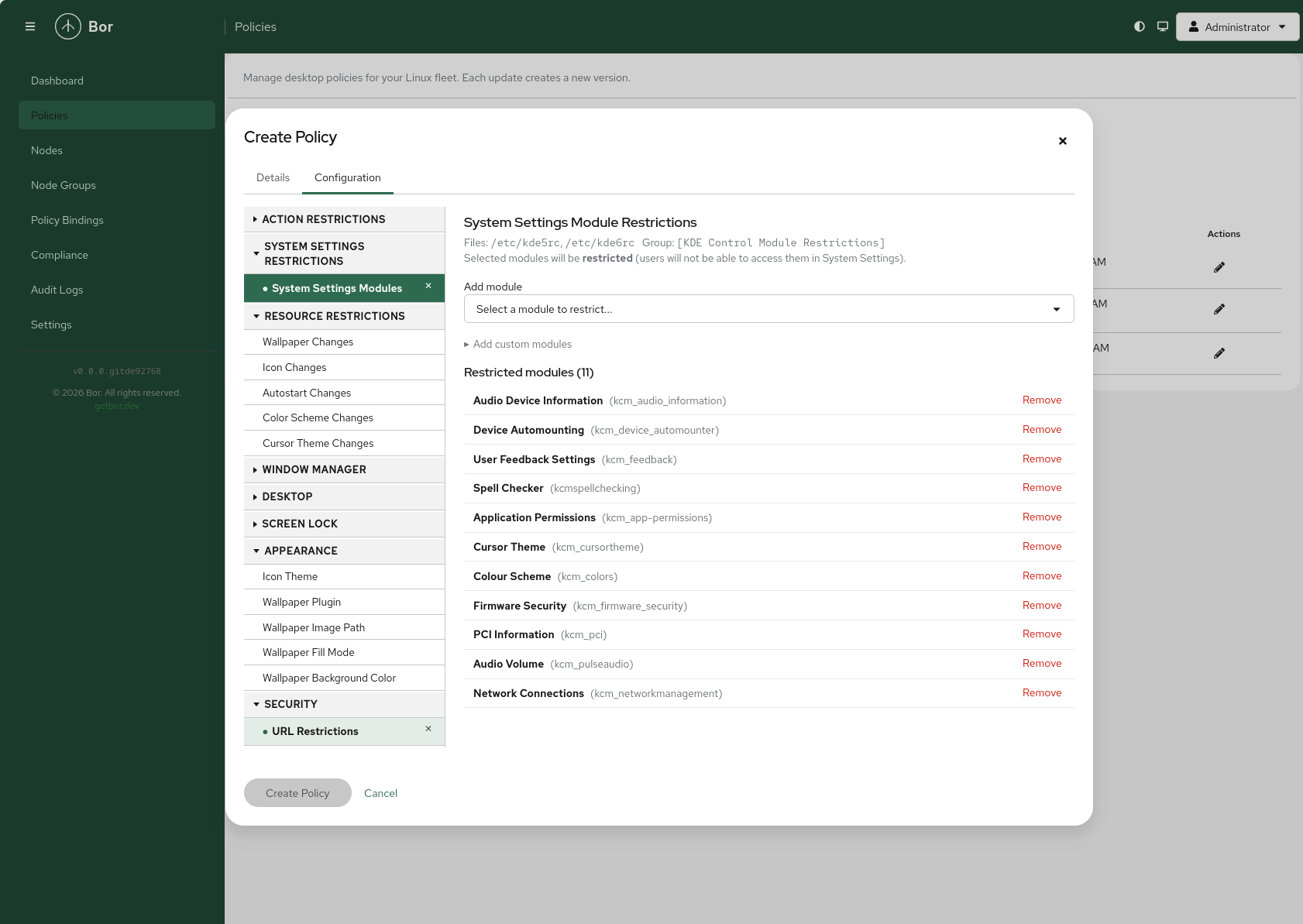The image size is (1303, 924).
Task: Remove Spell Checker module
Action: coord(1042,488)
